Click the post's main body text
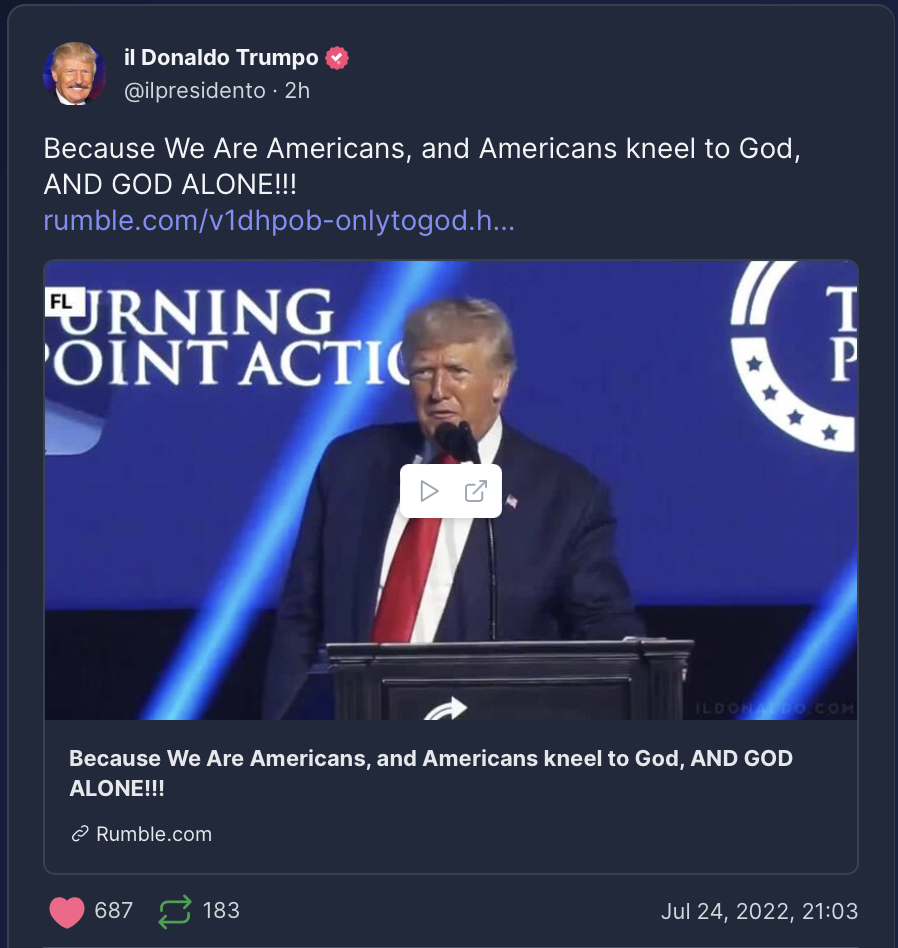Image resolution: width=898 pixels, height=948 pixels. click(x=422, y=166)
